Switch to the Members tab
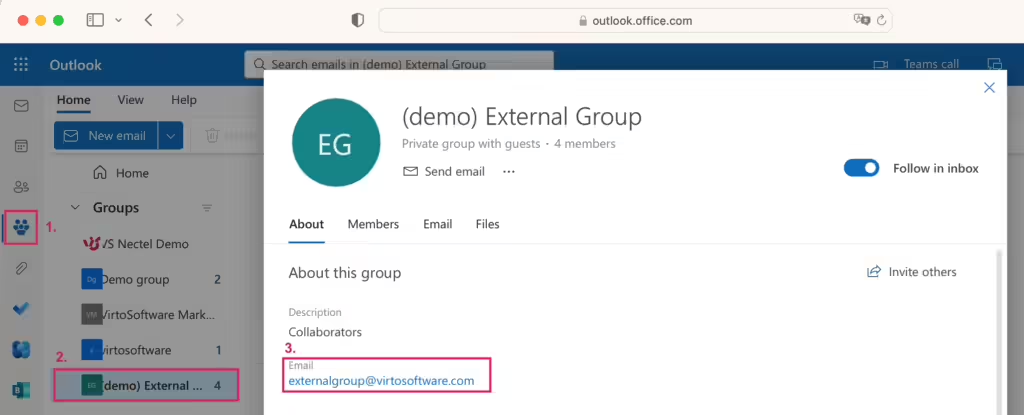 [x=373, y=224]
